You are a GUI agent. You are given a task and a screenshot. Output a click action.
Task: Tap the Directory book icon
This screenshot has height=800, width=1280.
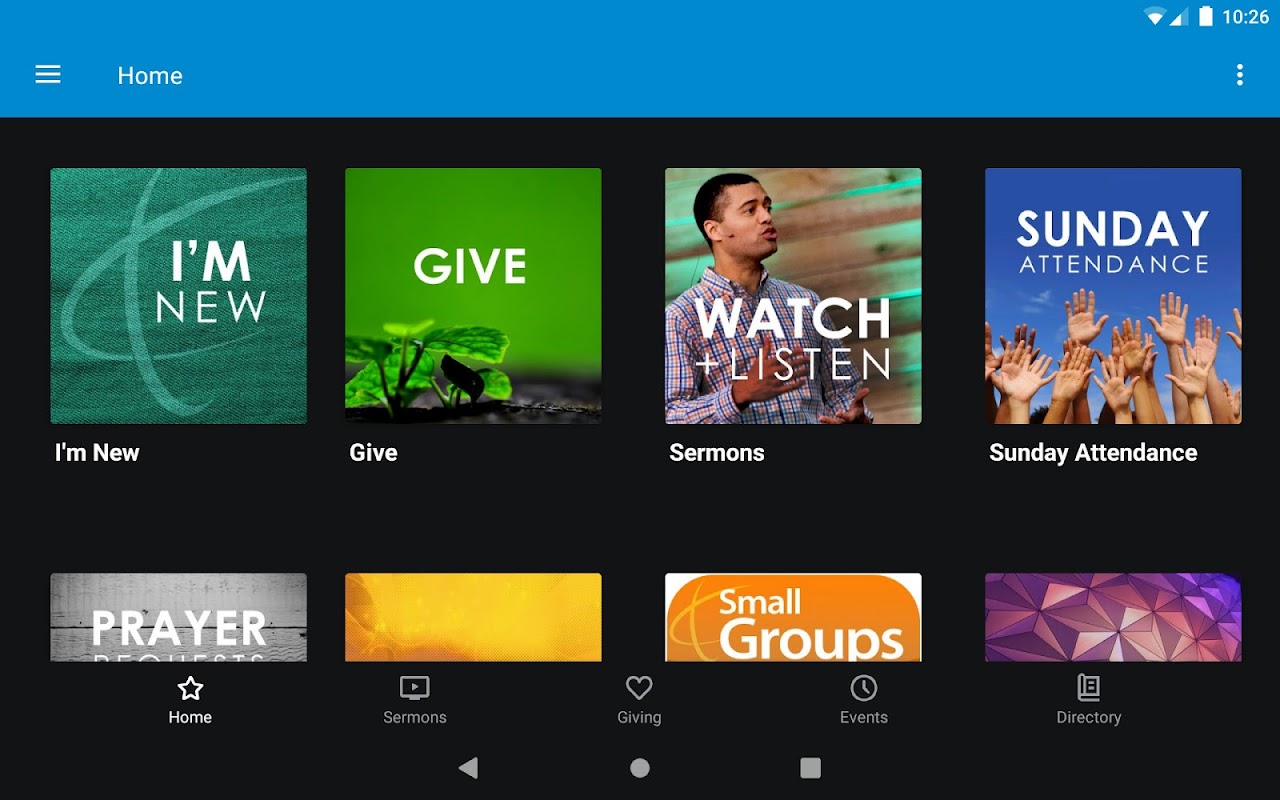click(1089, 688)
